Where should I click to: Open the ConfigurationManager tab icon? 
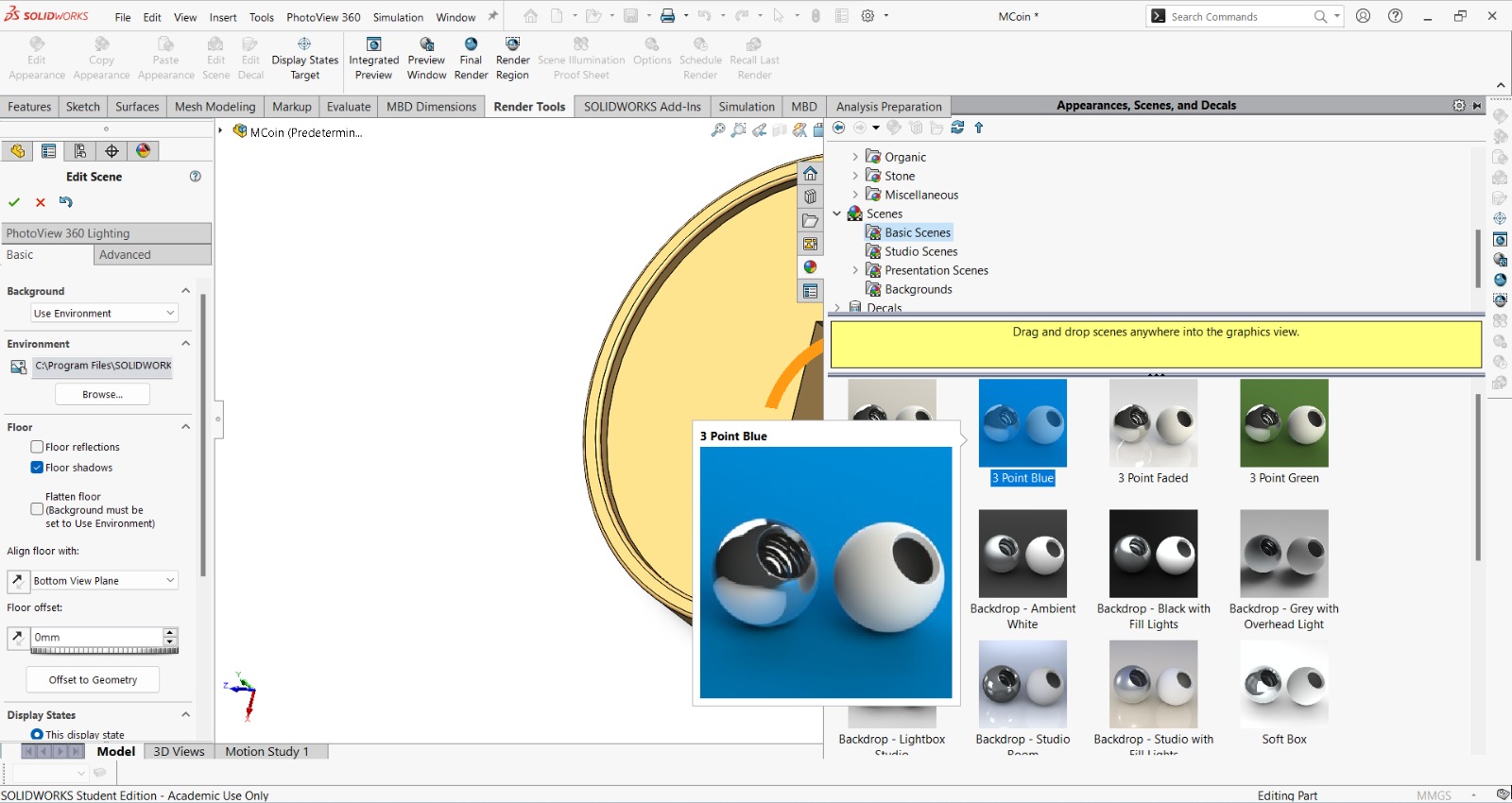tap(80, 150)
